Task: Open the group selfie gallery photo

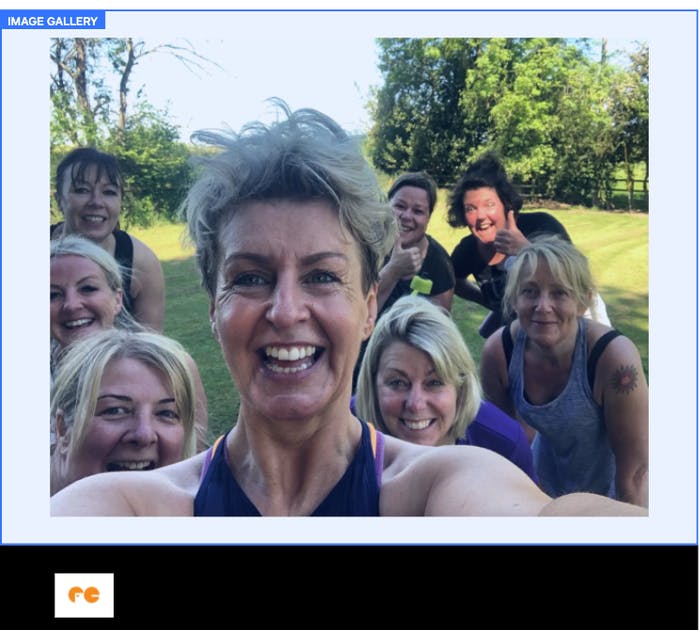Action: click(x=349, y=277)
